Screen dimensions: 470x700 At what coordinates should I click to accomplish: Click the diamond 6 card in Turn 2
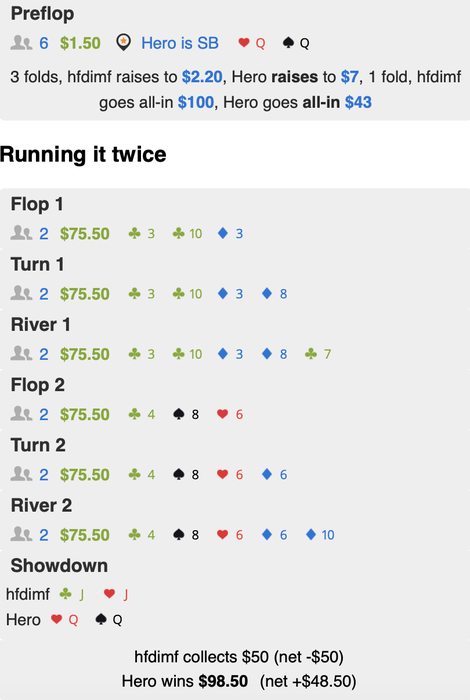click(x=274, y=475)
